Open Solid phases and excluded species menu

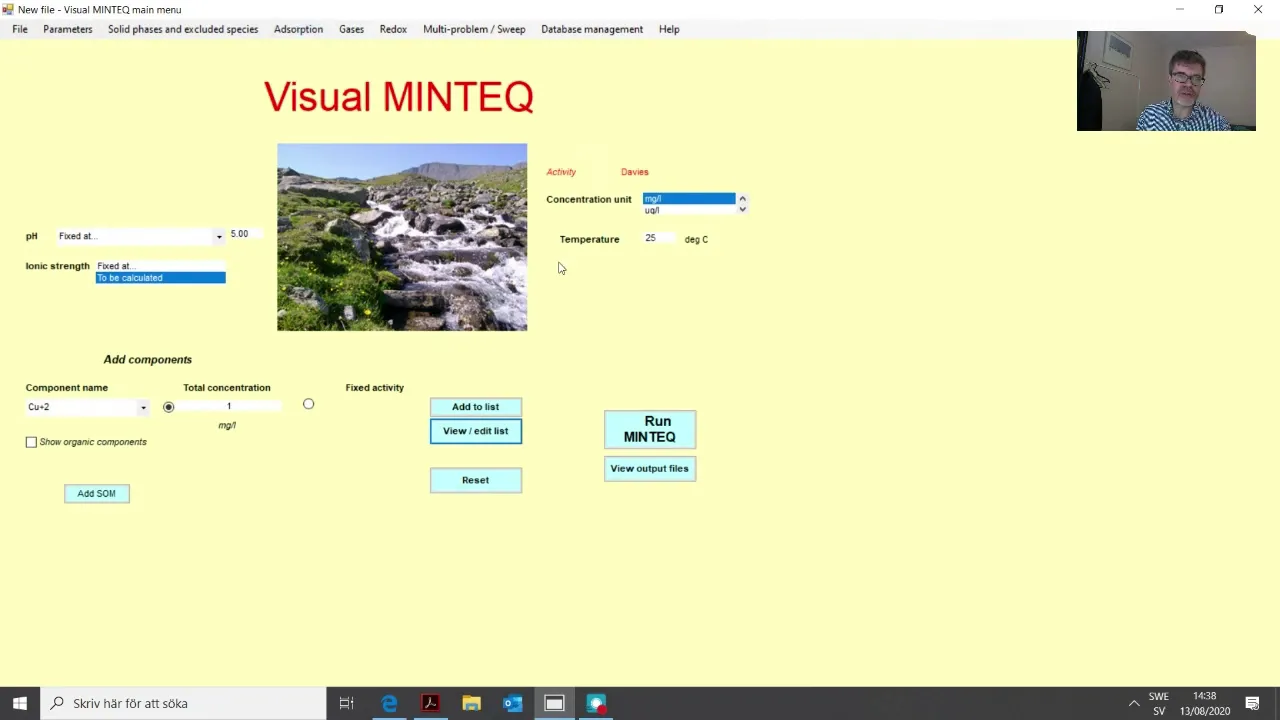point(183,29)
